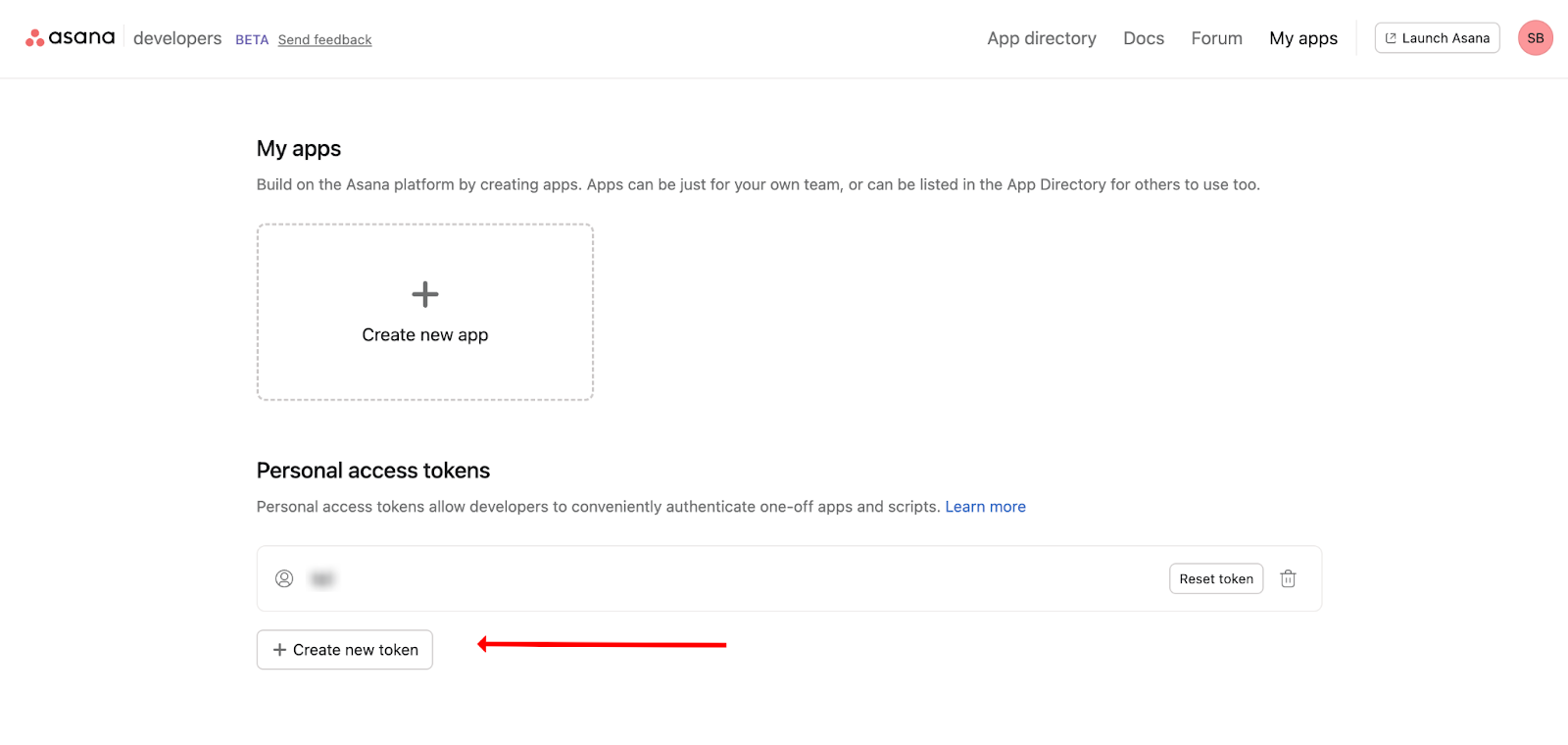Click the Asana logo
The image size is (1568, 745).
point(70,38)
